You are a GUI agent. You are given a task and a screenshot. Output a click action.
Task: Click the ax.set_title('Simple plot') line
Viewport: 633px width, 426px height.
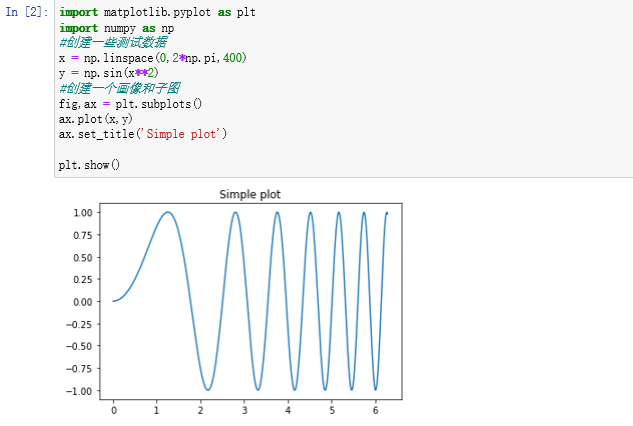(143, 134)
